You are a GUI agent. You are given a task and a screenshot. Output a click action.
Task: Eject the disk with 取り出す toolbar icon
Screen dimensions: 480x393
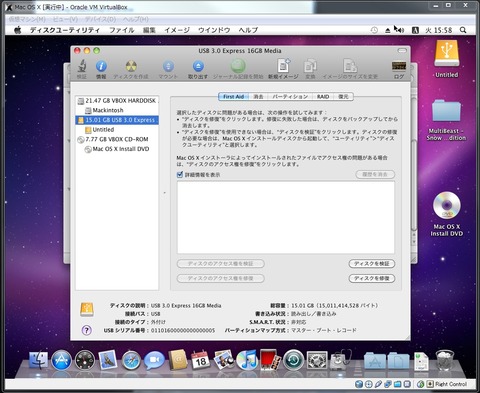[x=198, y=66]
